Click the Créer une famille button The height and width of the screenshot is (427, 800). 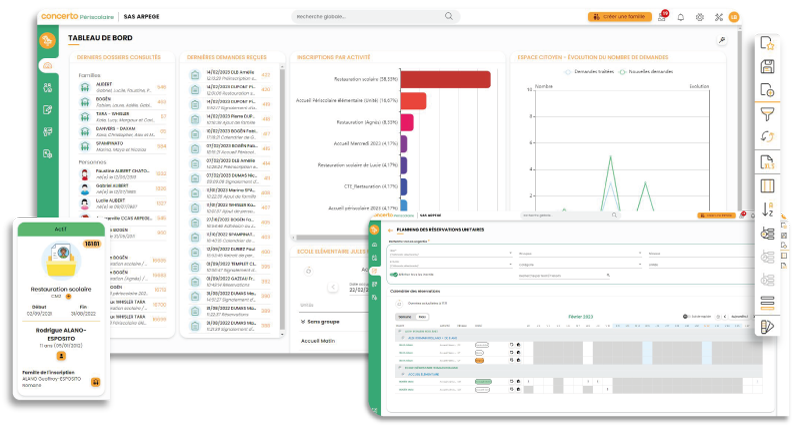(x=619, y=17)
